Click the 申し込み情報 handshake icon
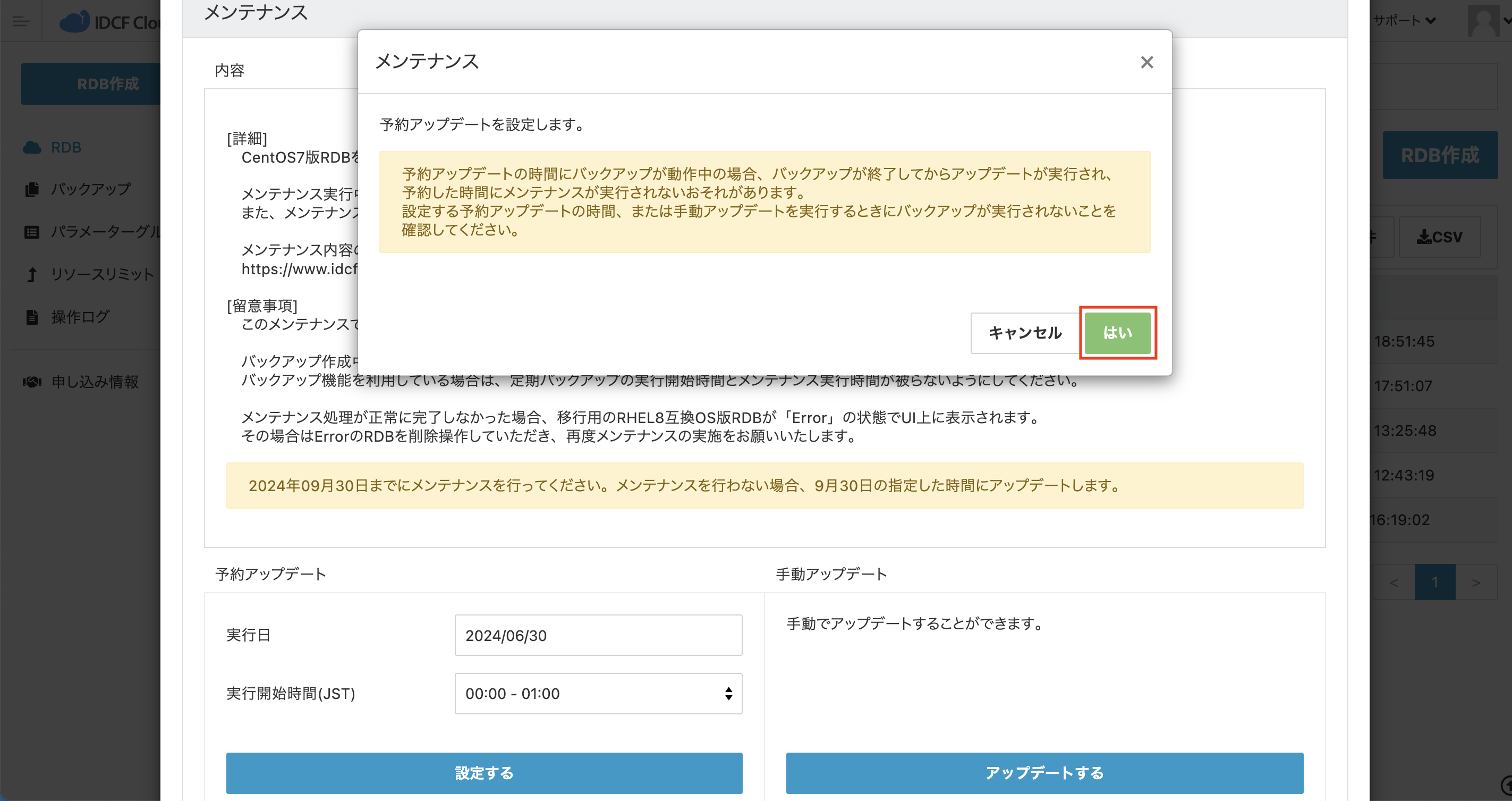This screenshot has height=801, width=1512. click(32, 382)
